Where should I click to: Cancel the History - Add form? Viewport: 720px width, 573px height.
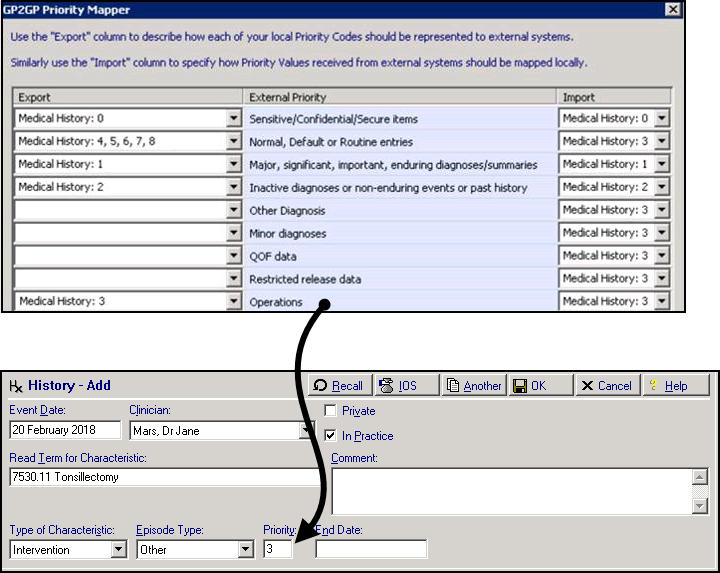pos(606,386)
